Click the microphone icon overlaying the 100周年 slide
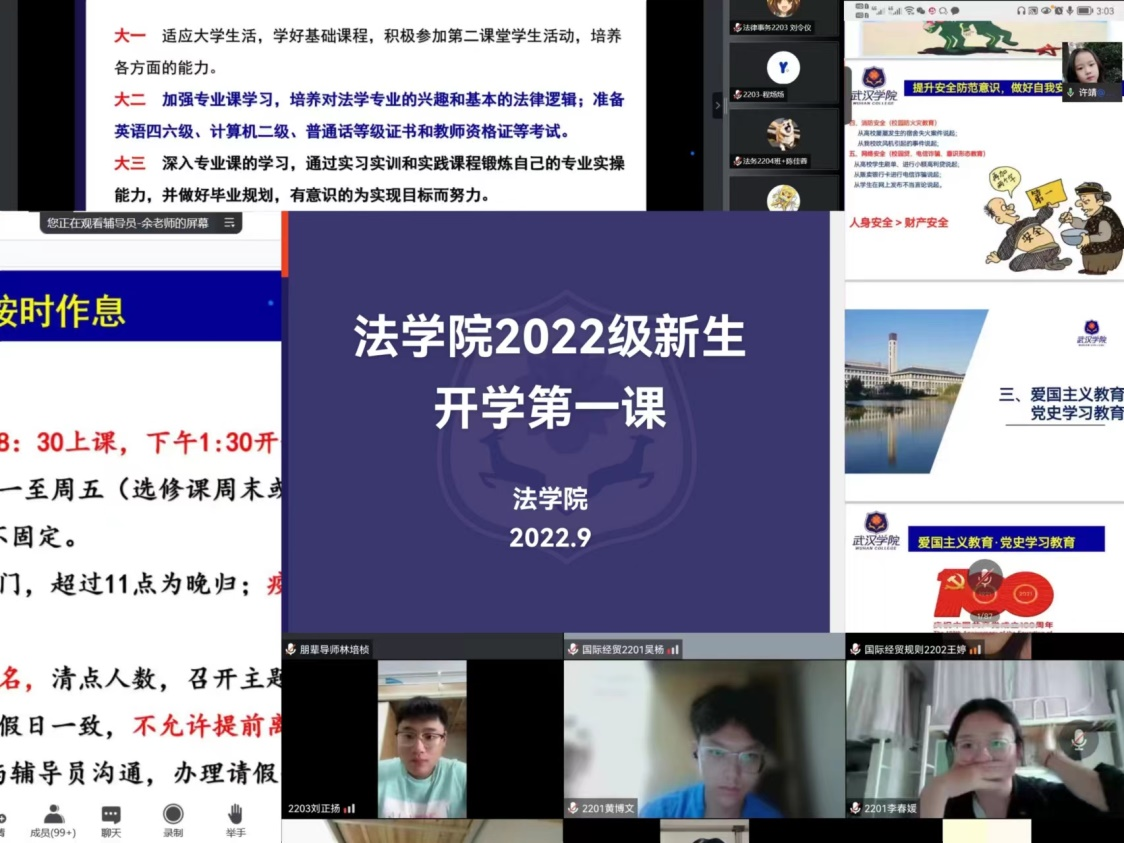This screenshot has width=1124, height=843. point(984,577)
